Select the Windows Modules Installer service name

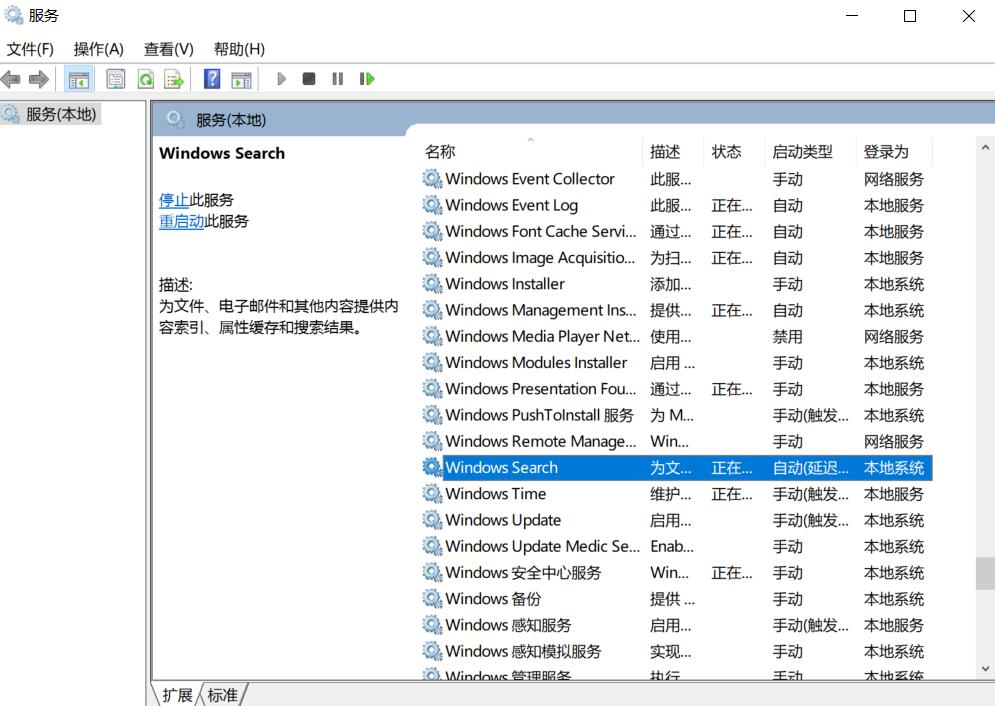[x=536, y=362]
